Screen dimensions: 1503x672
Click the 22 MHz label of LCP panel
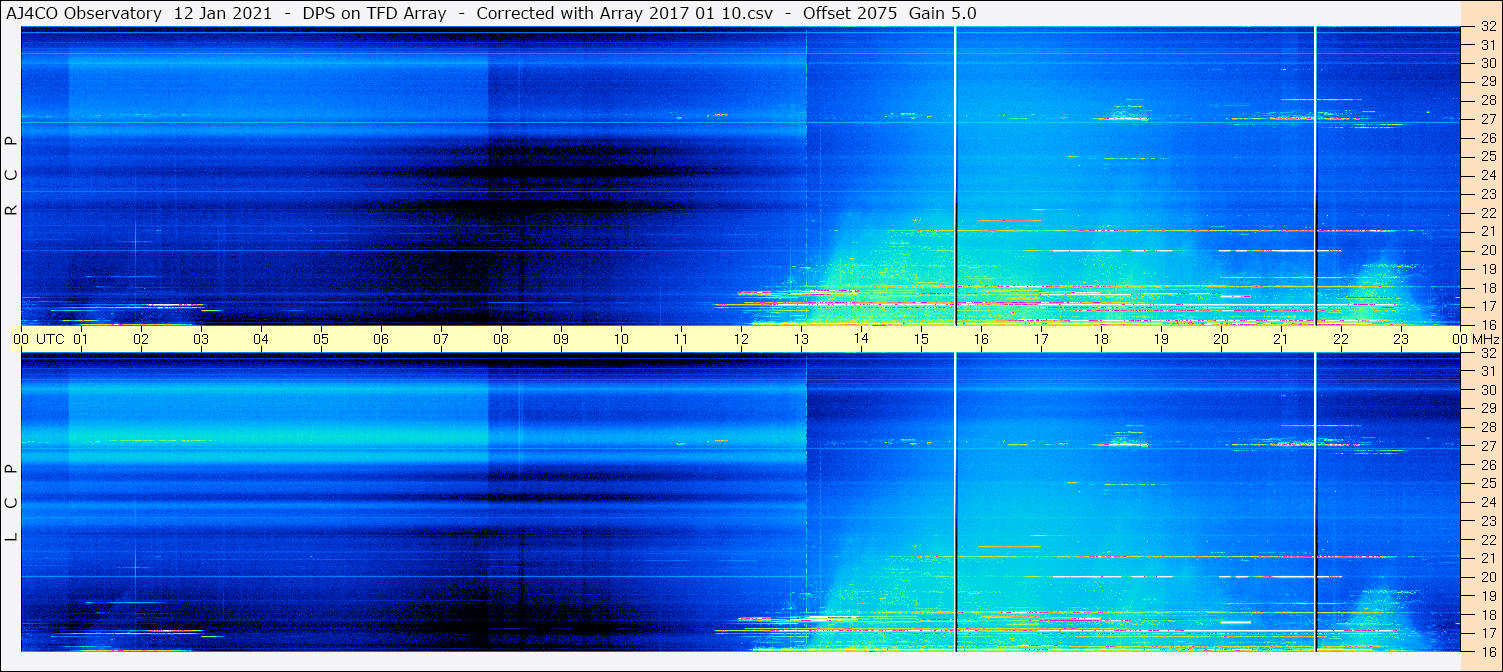coord(1488,539)
